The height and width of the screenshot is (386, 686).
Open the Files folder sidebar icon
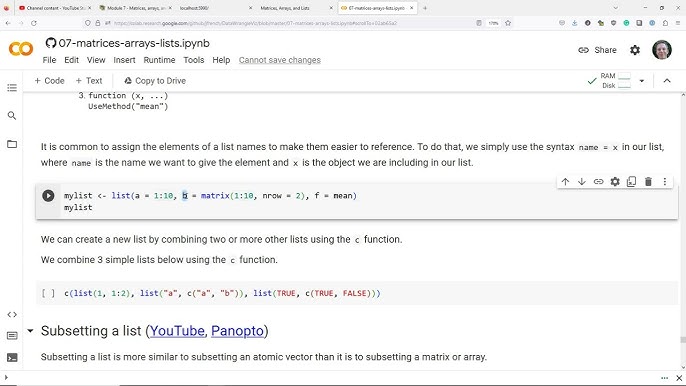(12, 144)
